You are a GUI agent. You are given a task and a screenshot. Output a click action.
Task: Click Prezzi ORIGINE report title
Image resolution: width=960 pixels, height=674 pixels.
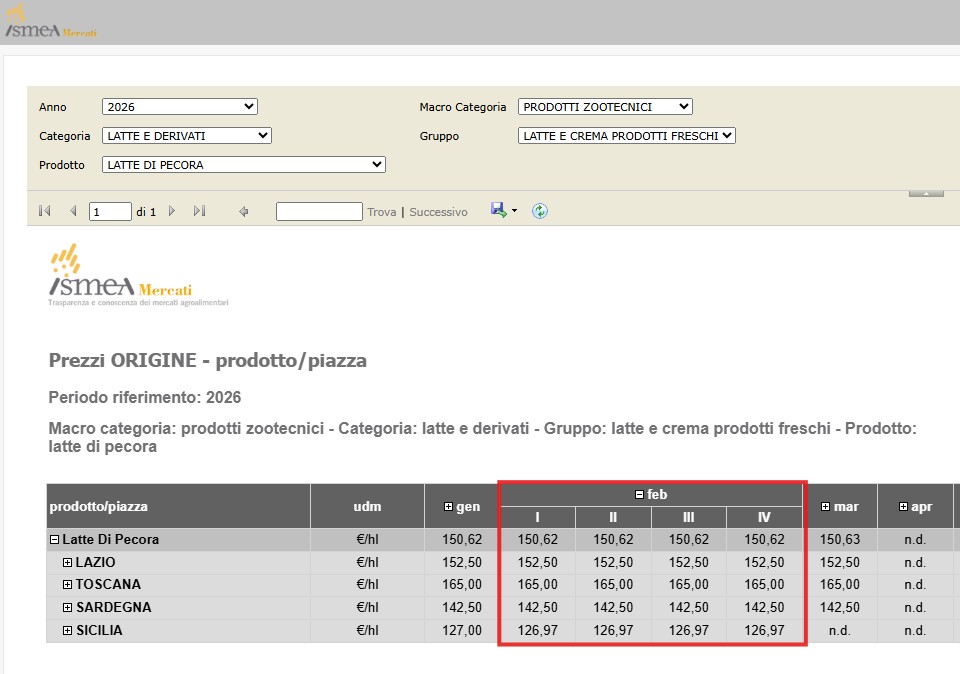pyautogui.click(x=208, y=361)
